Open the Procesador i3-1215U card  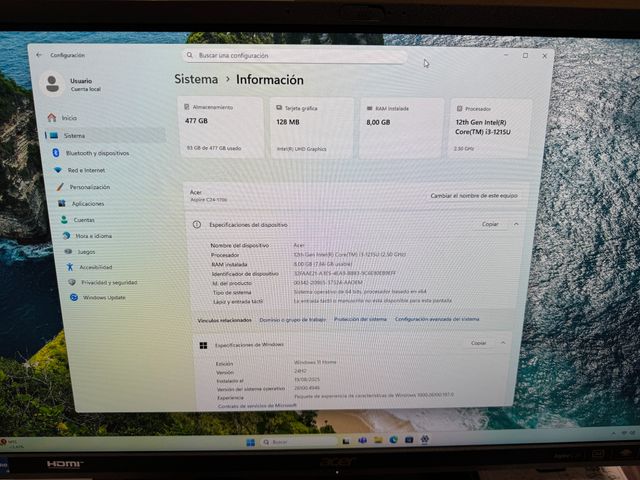[490, 129]
